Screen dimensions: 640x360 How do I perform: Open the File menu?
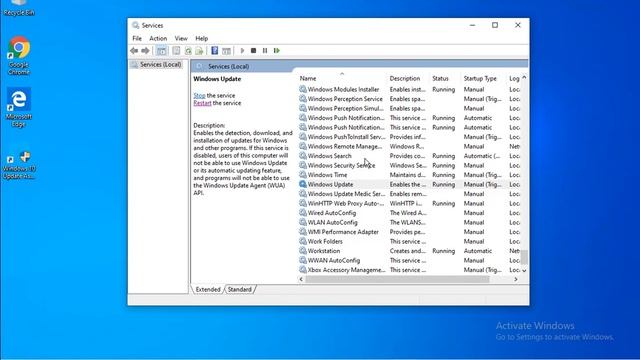[x=137, y=38]
